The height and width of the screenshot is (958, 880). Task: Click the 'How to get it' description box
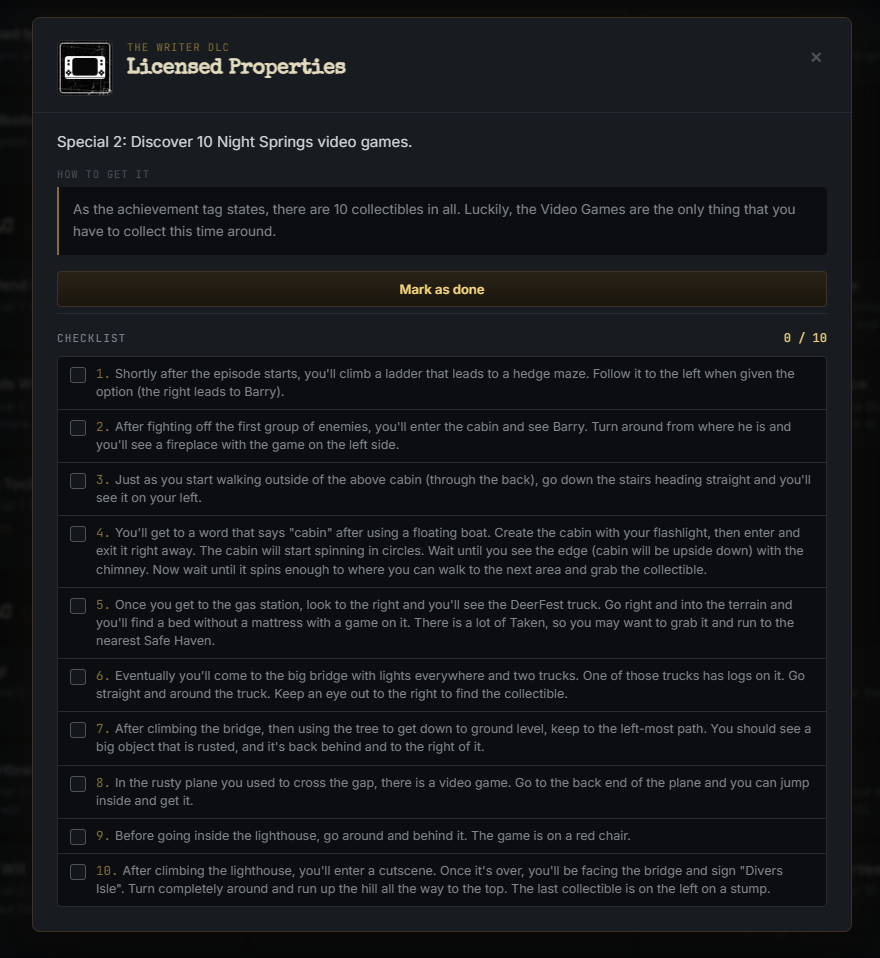point(442,221)
